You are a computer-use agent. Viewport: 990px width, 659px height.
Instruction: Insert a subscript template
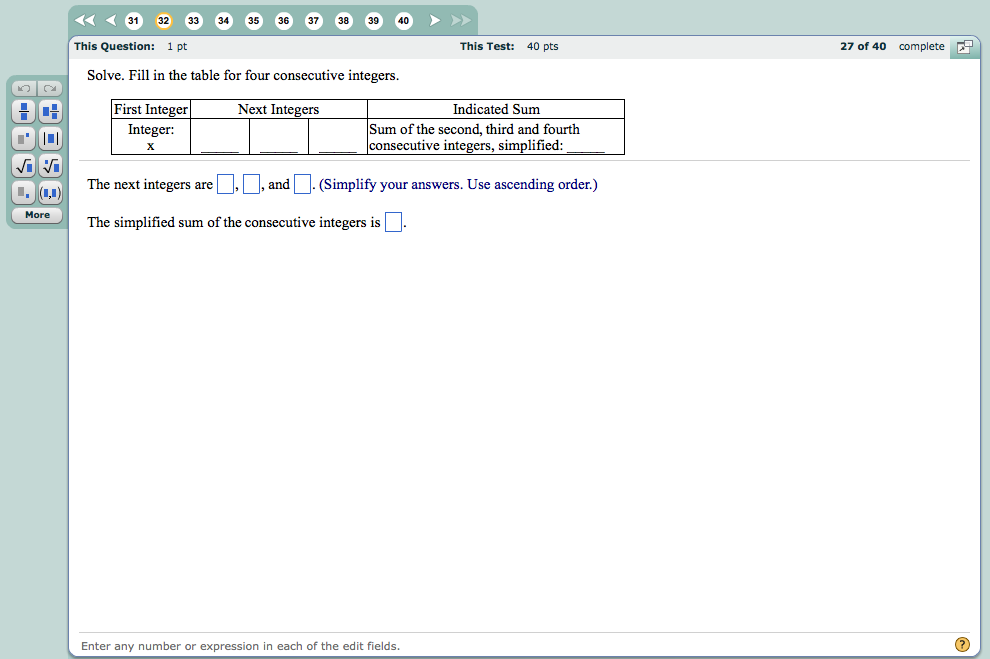coord(23,192)
